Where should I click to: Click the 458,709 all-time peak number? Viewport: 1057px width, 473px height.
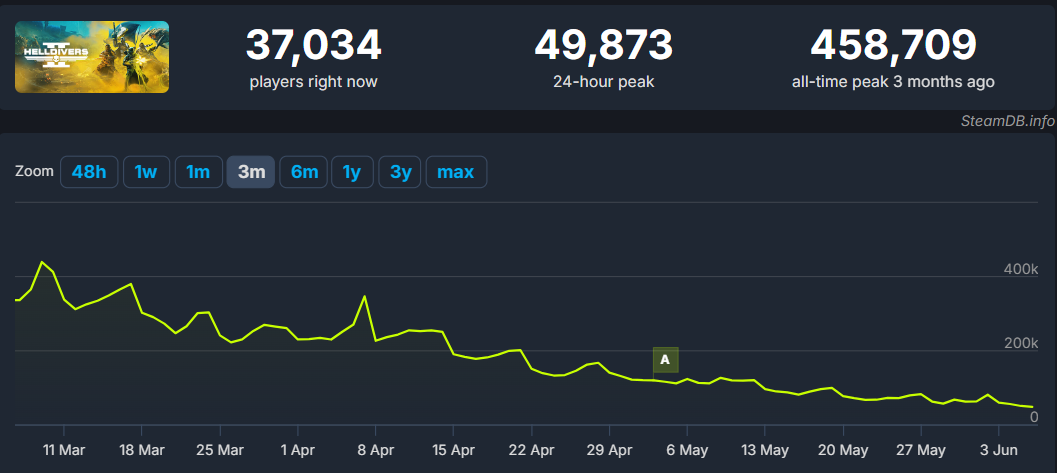(892, 46)
